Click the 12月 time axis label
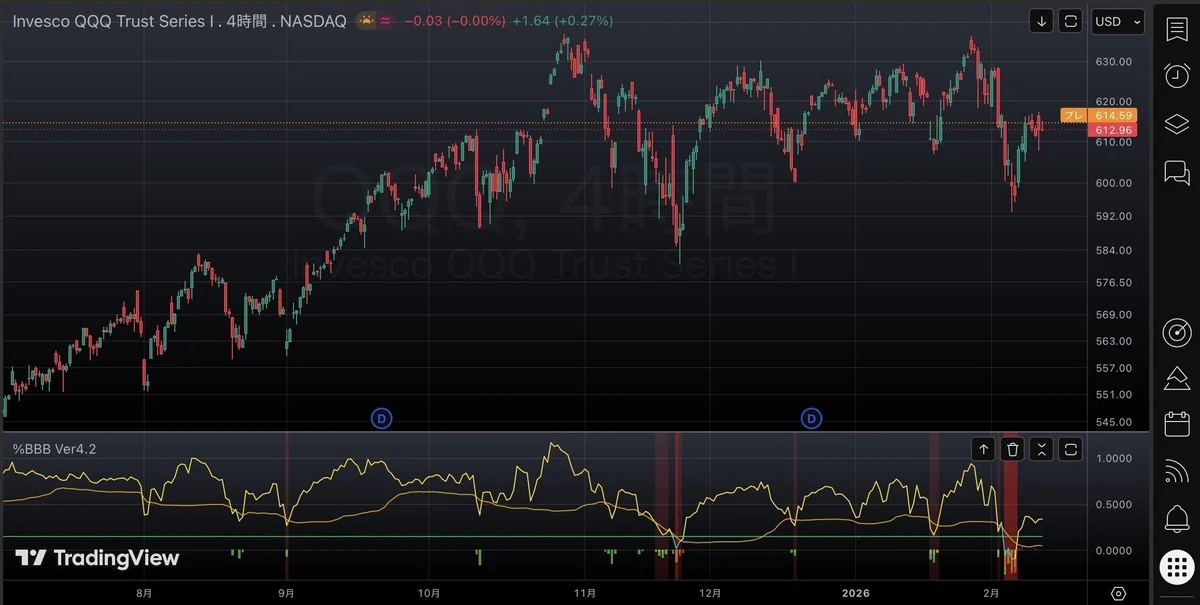 [x=709, y=593]
